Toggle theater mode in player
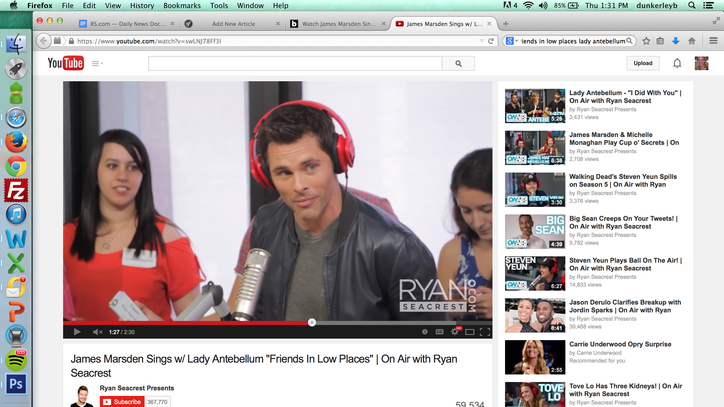Screen dimensions: 724x407 (x=470, y=332)
